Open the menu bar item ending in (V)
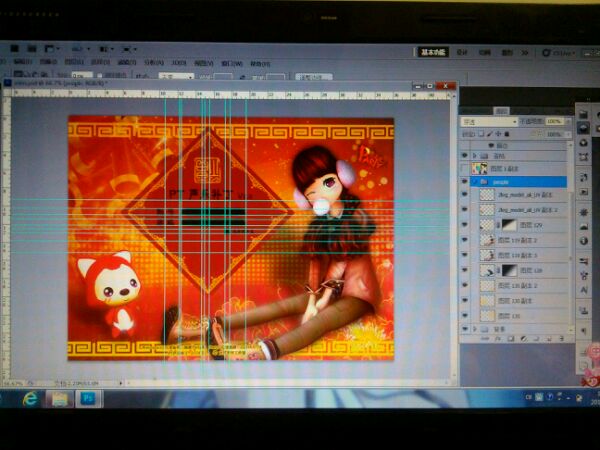 [x=204, y=63]
